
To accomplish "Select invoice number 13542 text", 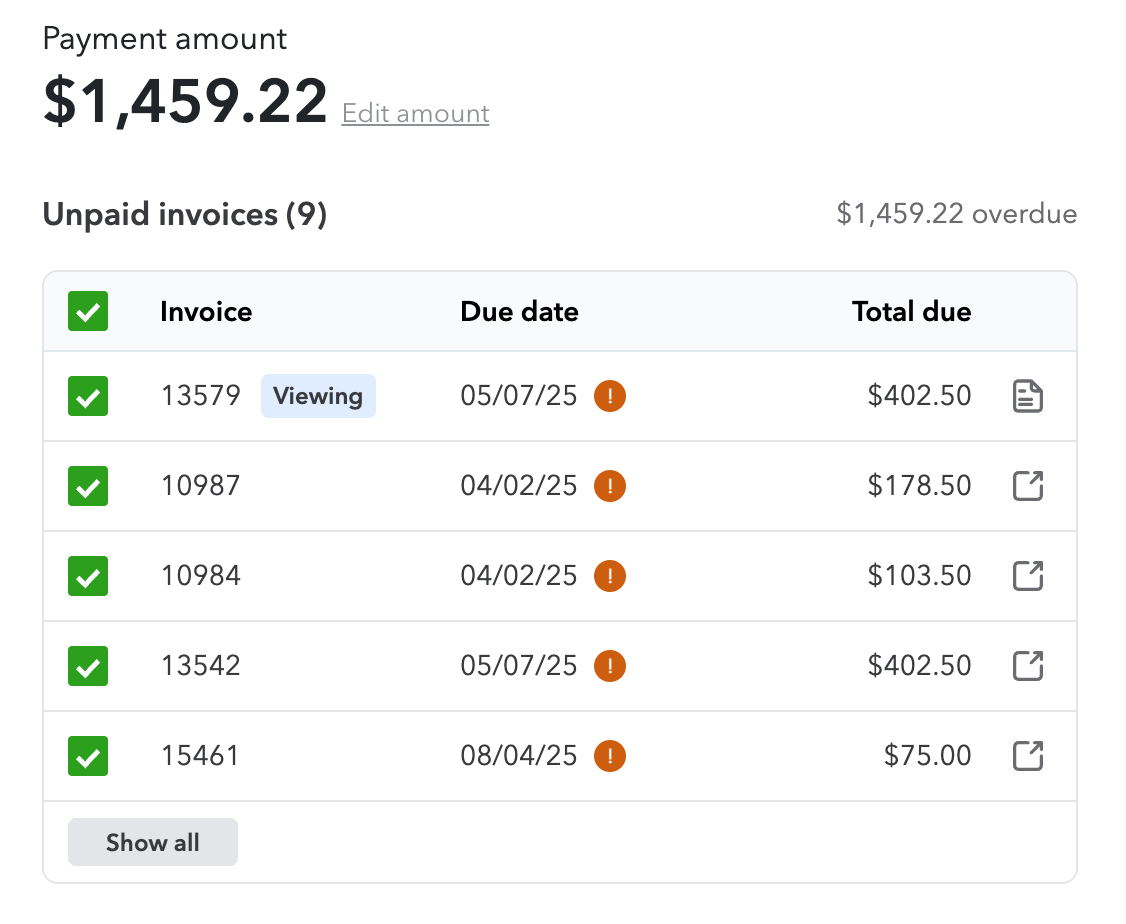I will (200, 666).
